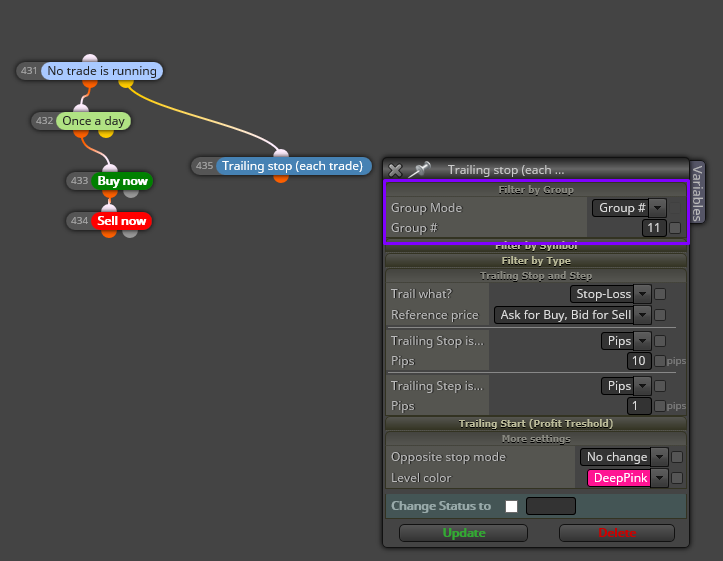Open the Reference price dropdown
The width and height of the screenshot is (723, 561).
[572, 315]
